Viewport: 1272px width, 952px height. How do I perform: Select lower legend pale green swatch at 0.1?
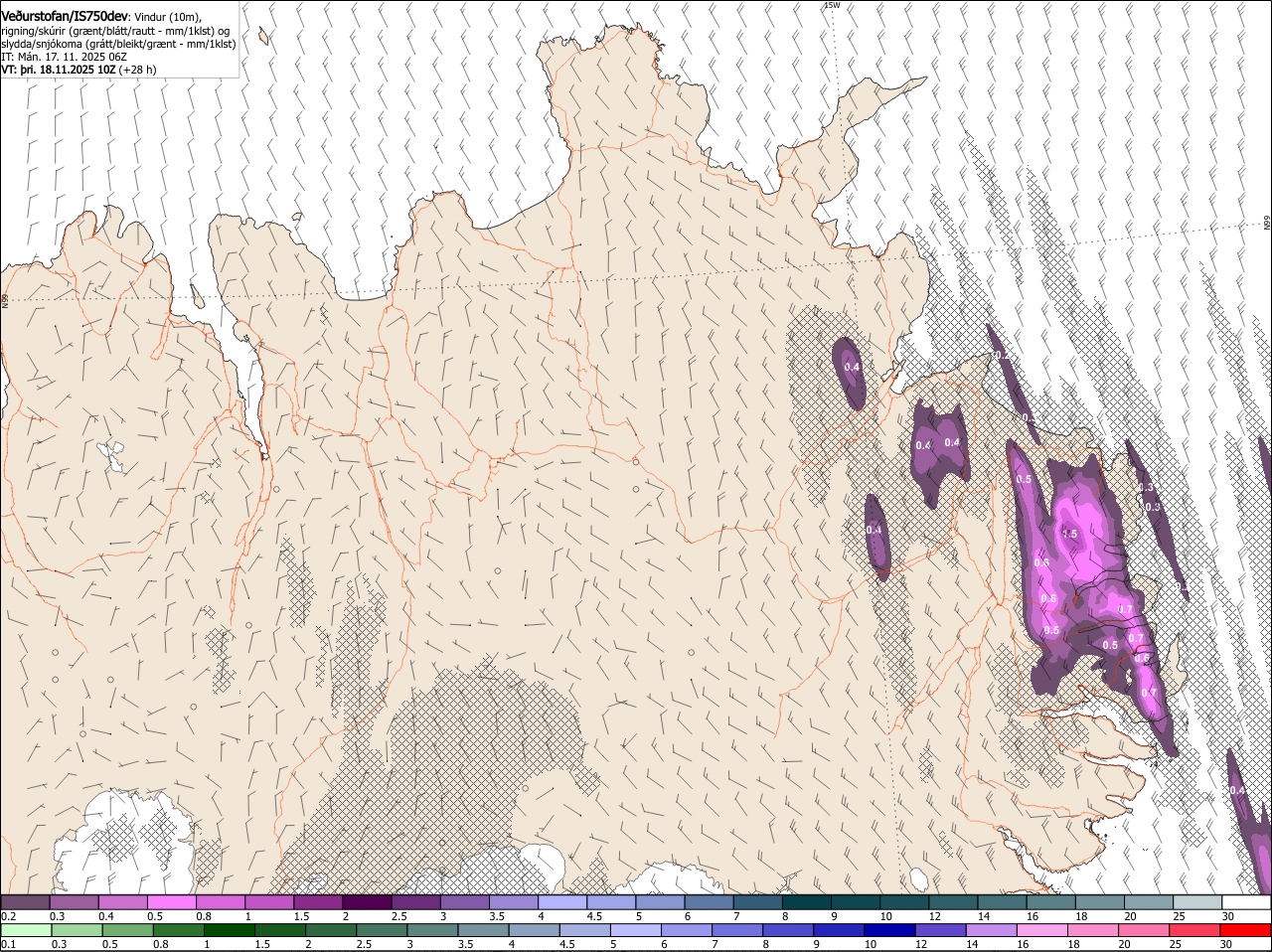click(26, 930)
